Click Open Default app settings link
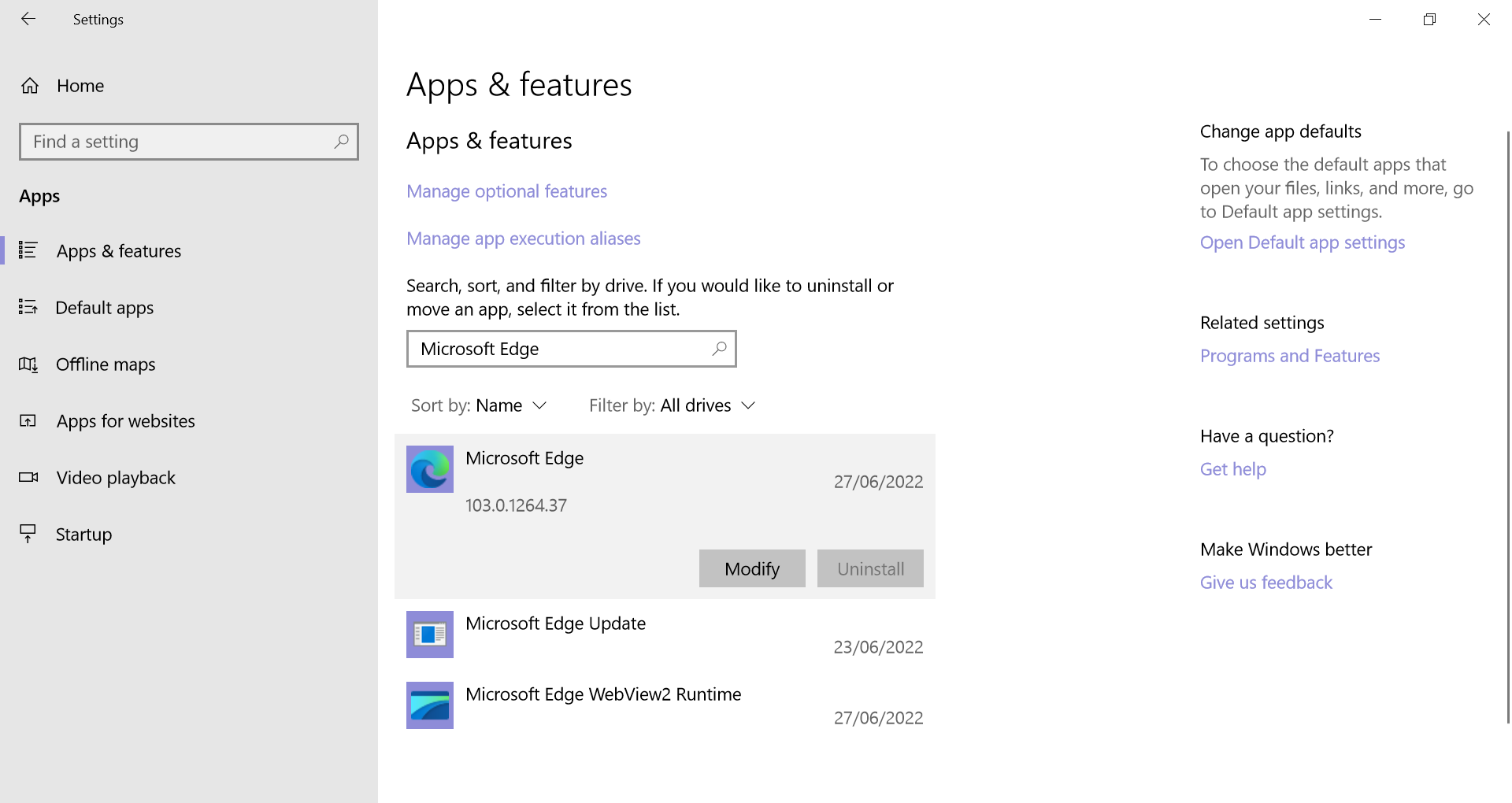This screenshot has height=803, width=1512. (1303, 242)
